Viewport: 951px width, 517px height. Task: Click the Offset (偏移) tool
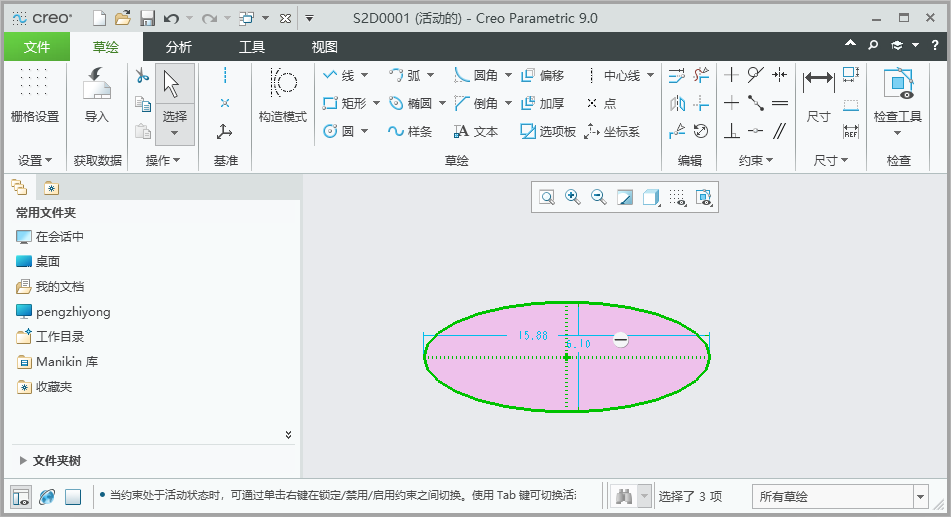point(543,75)
